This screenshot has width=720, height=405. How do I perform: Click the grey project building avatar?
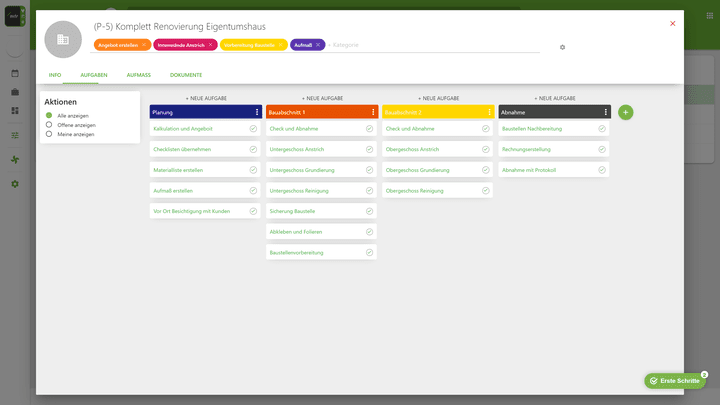(63, 39)
